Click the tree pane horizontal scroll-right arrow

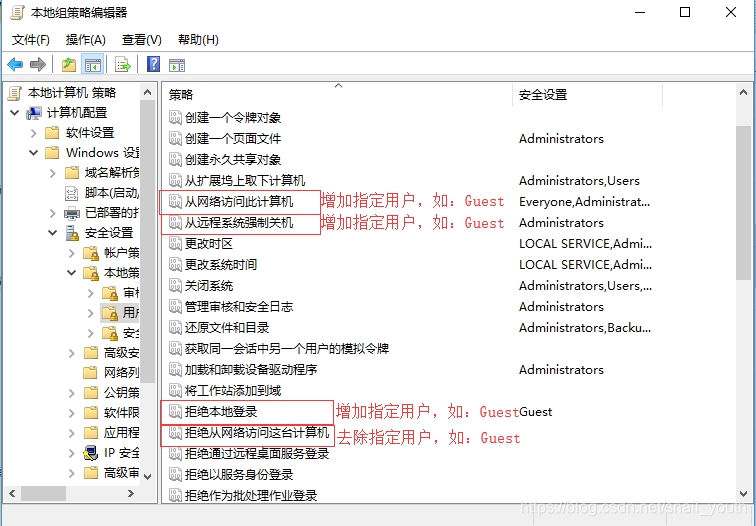(131, 494)
